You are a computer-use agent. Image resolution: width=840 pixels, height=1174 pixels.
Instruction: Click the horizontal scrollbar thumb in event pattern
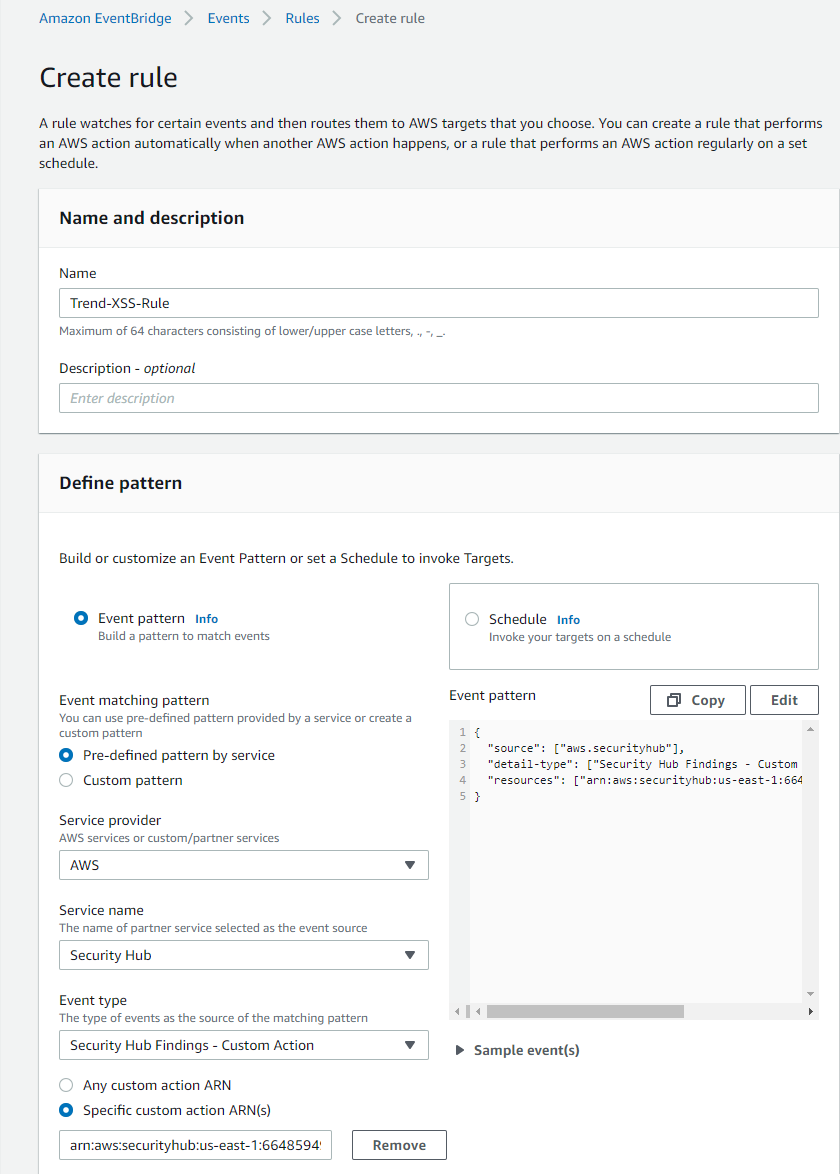(x=585, y=1012)
